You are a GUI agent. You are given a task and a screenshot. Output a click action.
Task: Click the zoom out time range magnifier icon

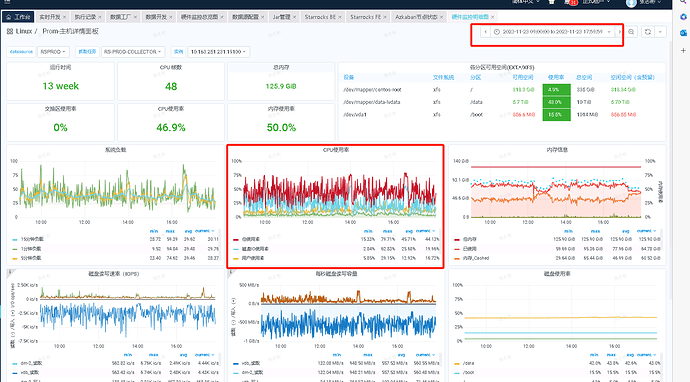coord(631,32)
